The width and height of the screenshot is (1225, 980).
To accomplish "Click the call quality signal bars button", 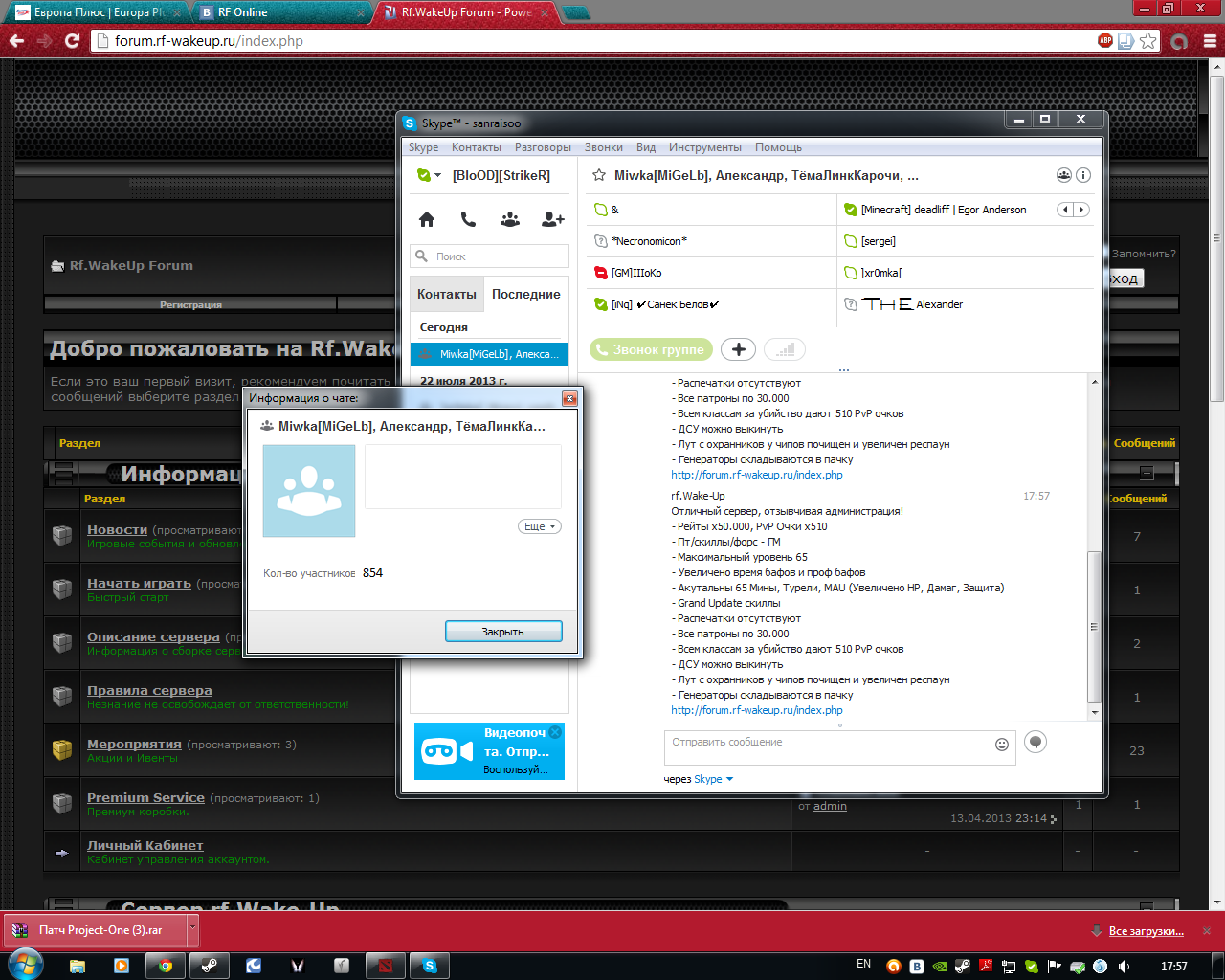I will pyautogui.click(x=785, y=349).
